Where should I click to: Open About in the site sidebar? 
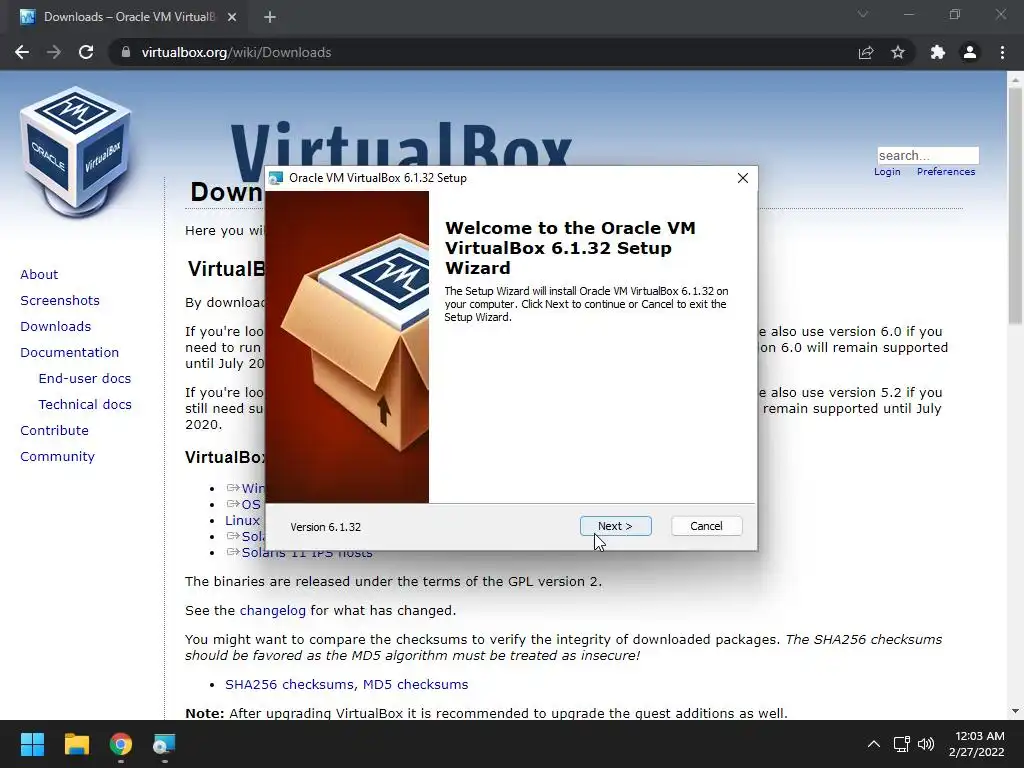tap(39, 274)
